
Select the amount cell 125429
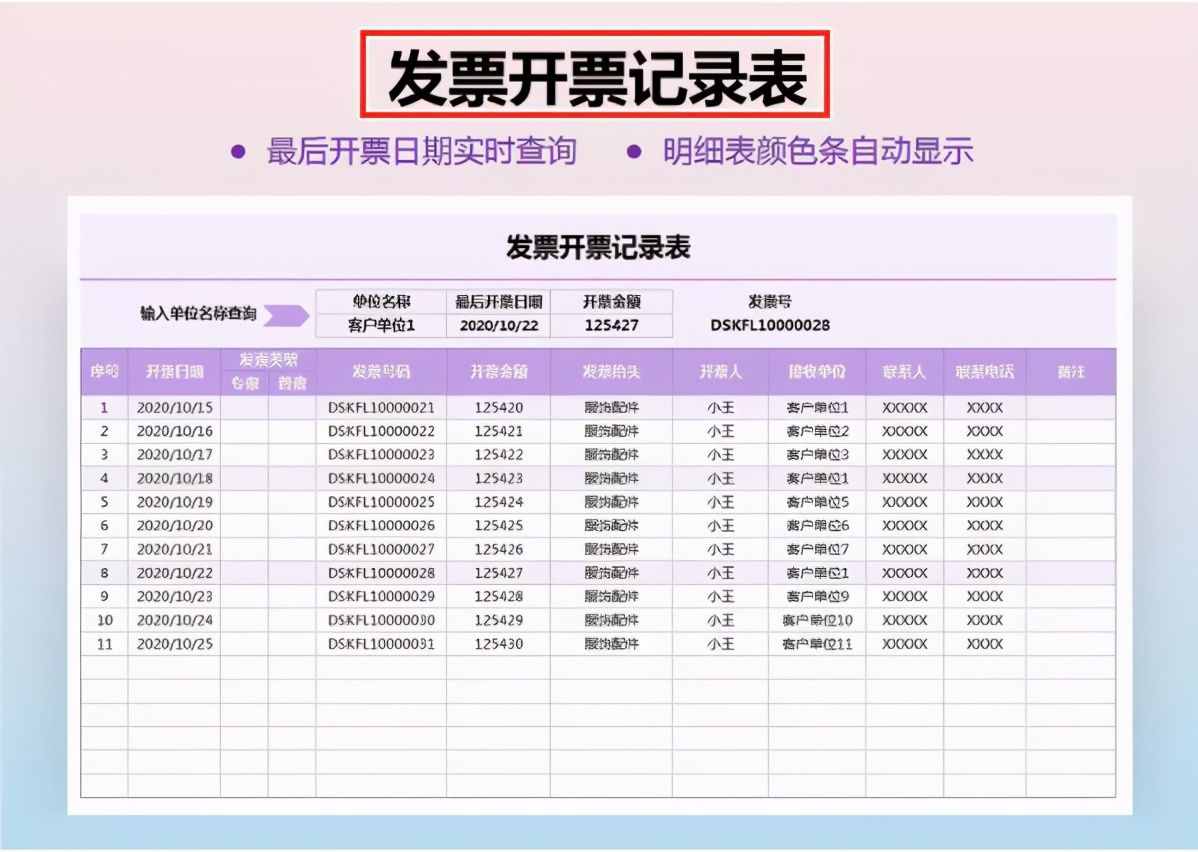tap(498, 620)
